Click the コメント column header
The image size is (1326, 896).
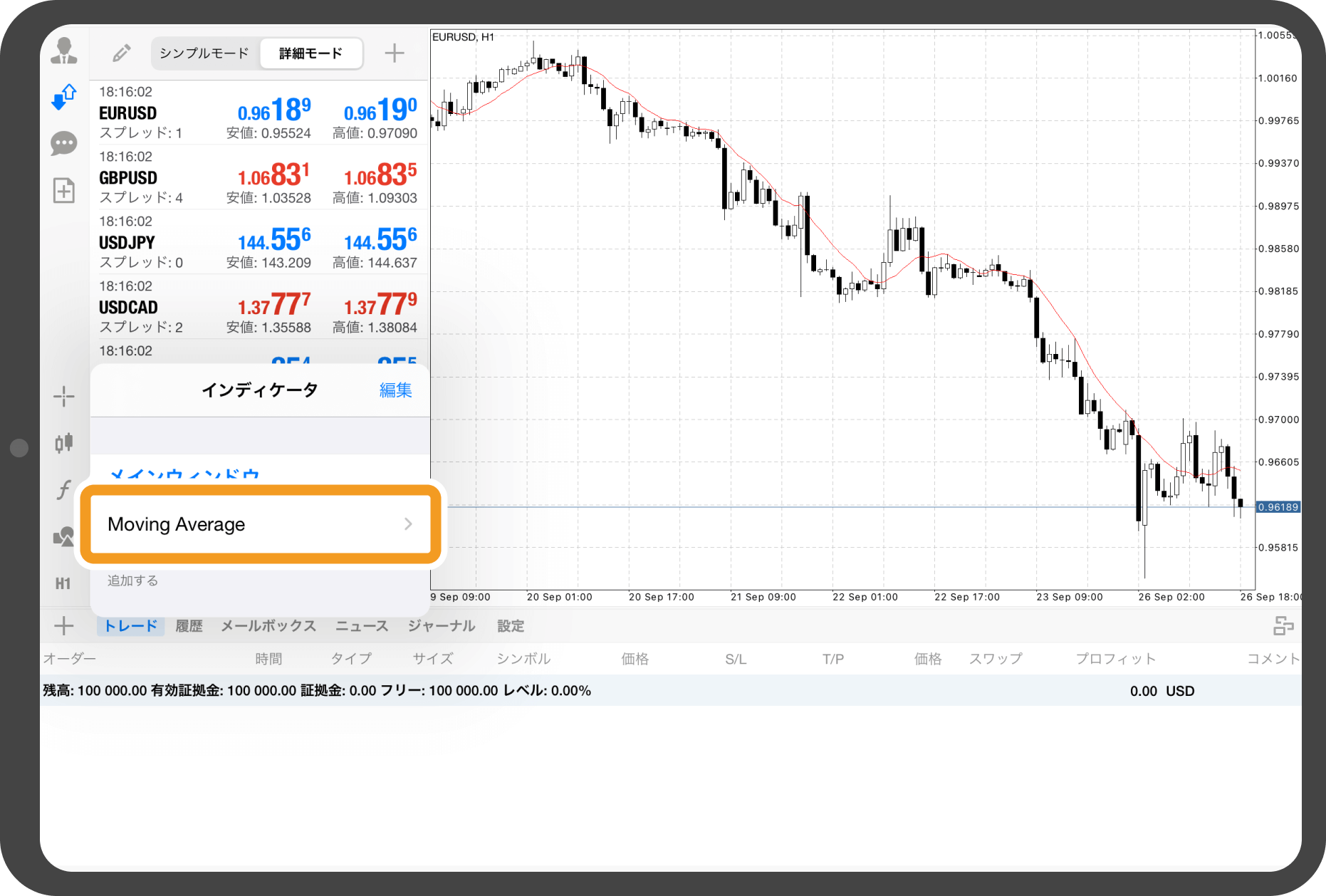(1273, 659)
